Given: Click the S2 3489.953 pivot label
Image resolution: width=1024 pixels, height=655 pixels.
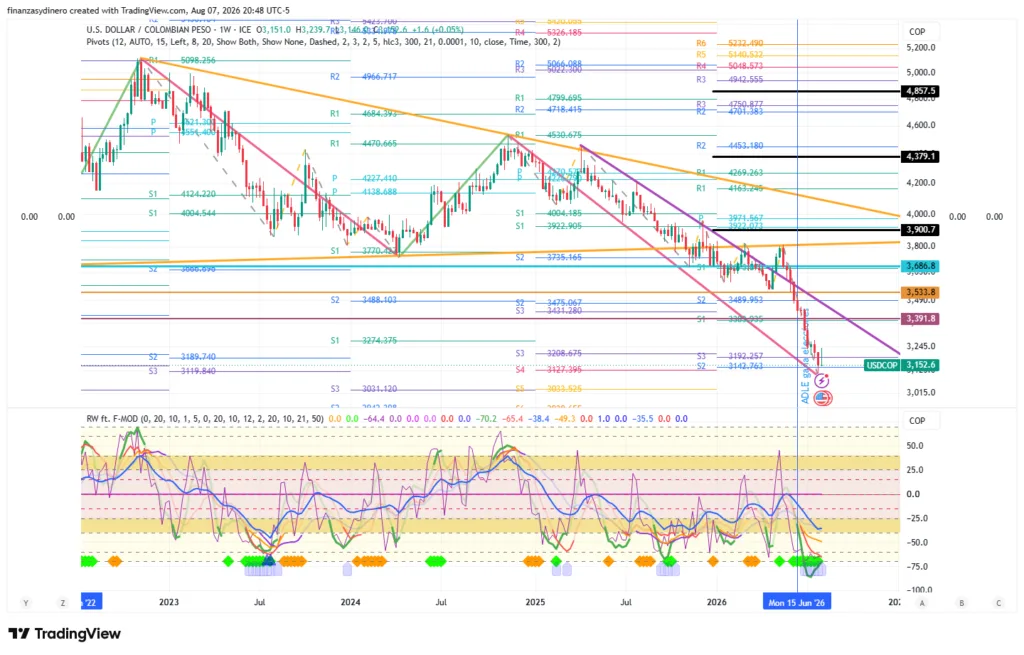Looking at the screenshot, I should pos(729,300).
